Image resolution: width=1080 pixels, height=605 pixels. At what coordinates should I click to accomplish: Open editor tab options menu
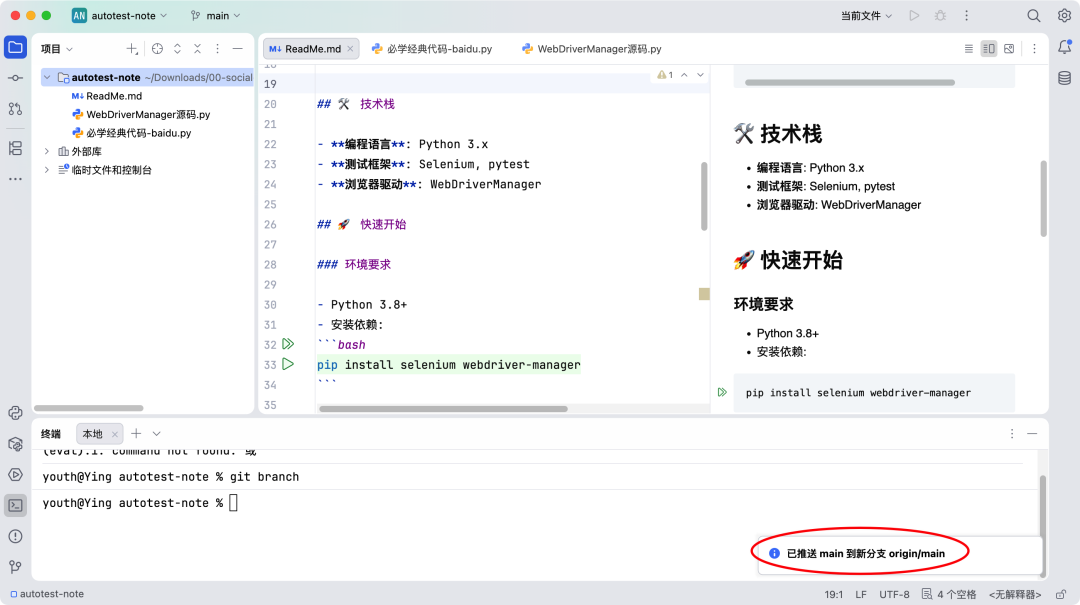coord(1034,49)
